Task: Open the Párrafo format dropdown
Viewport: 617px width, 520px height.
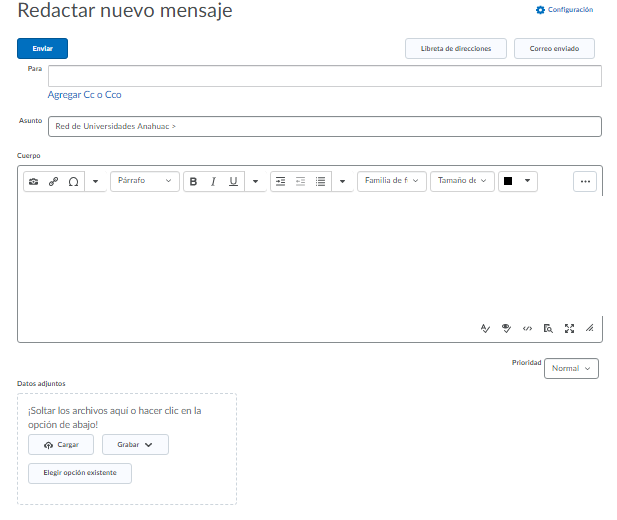Action: (144, 181)
